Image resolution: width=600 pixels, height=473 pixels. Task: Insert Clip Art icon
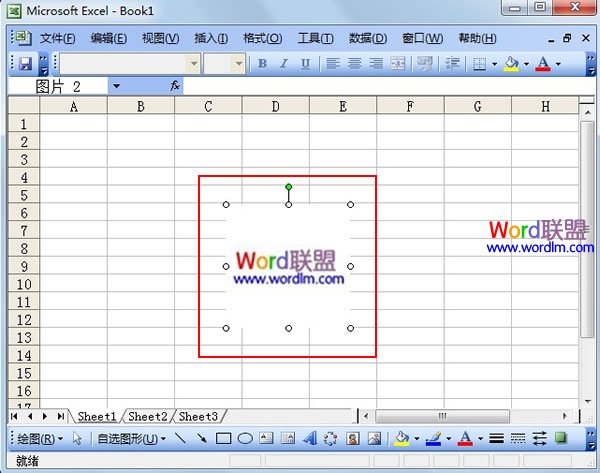tap(352, 439)
